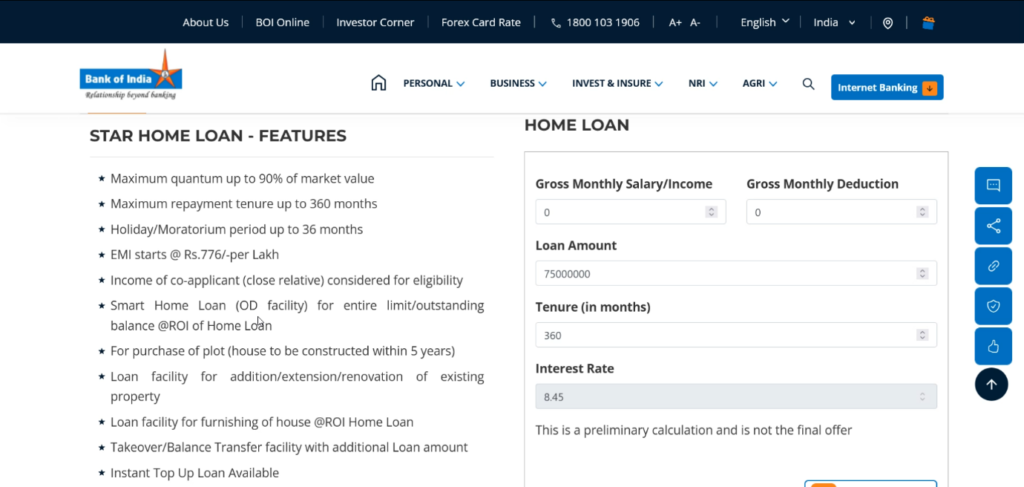Click the Tenure in months field

pos(736,335)
